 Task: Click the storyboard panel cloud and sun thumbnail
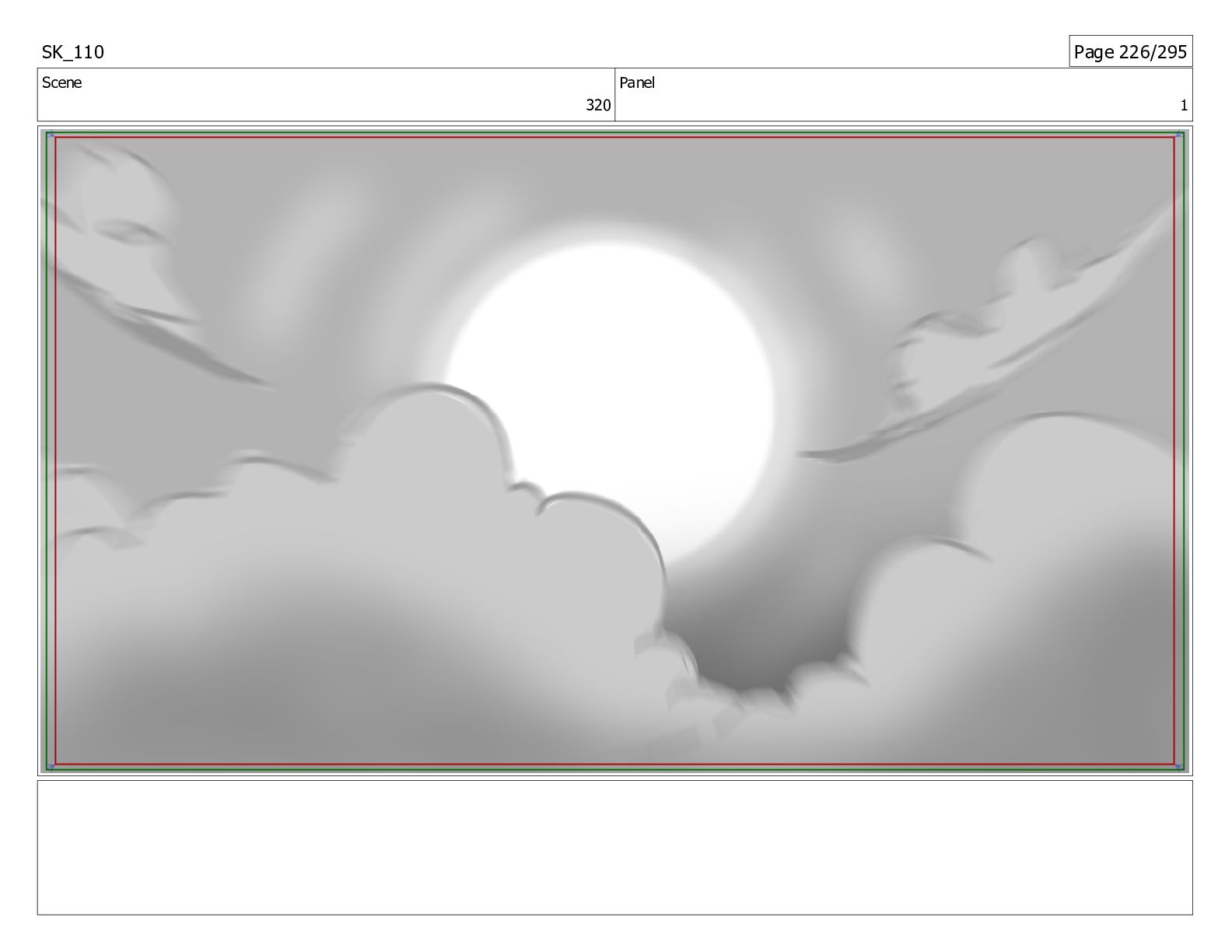pyautogui.click(x=614, y=450)
